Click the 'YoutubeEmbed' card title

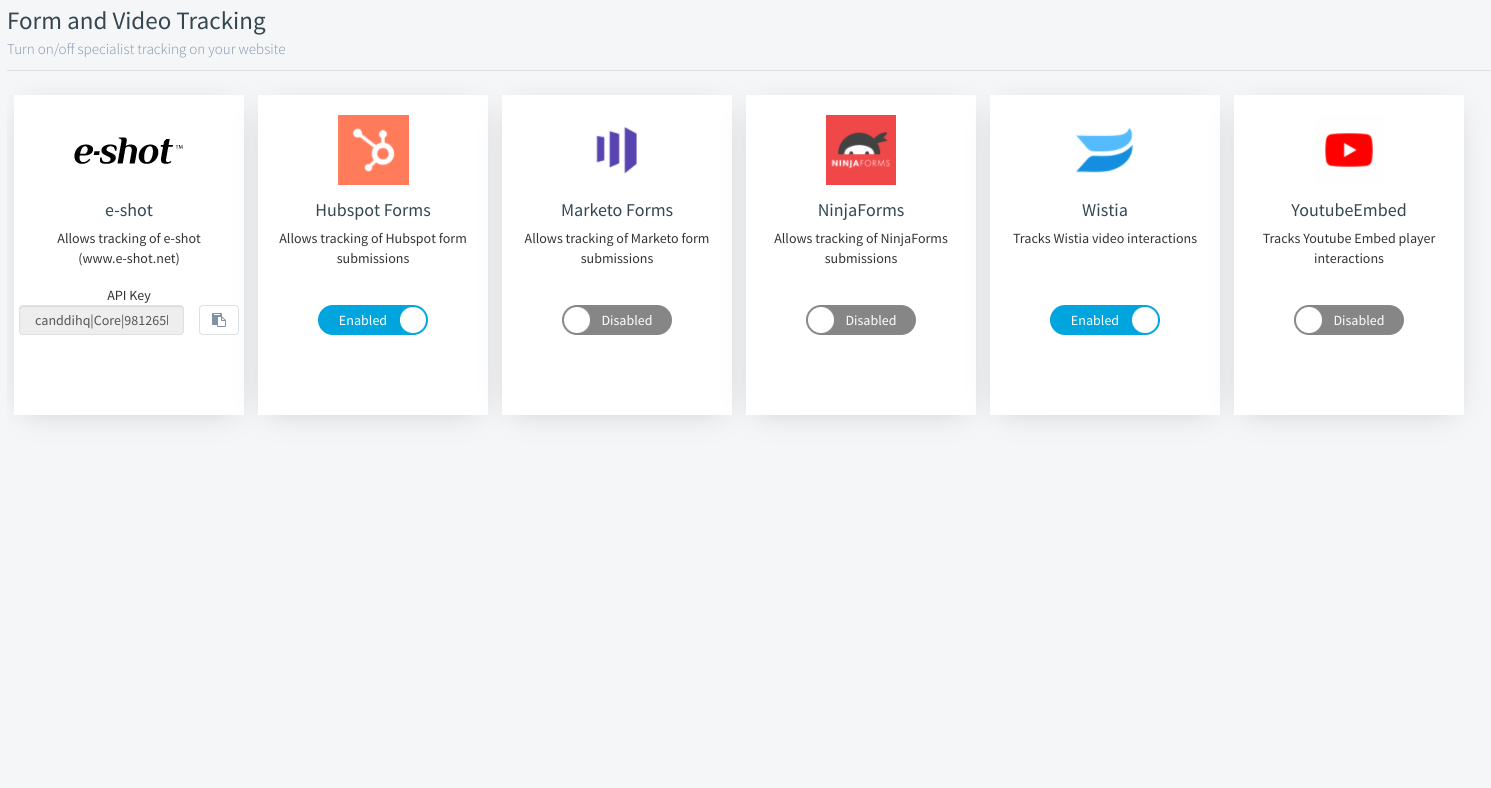coord(1349,210)
